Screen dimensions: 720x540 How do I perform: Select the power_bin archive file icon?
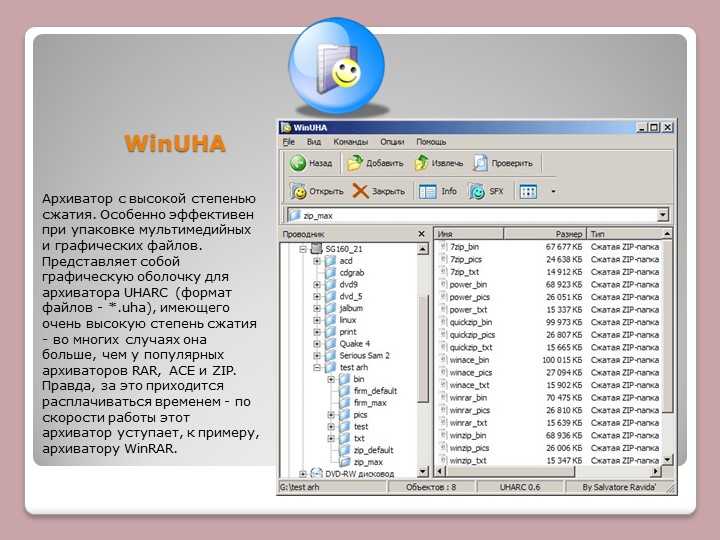[x=443, y=284]
